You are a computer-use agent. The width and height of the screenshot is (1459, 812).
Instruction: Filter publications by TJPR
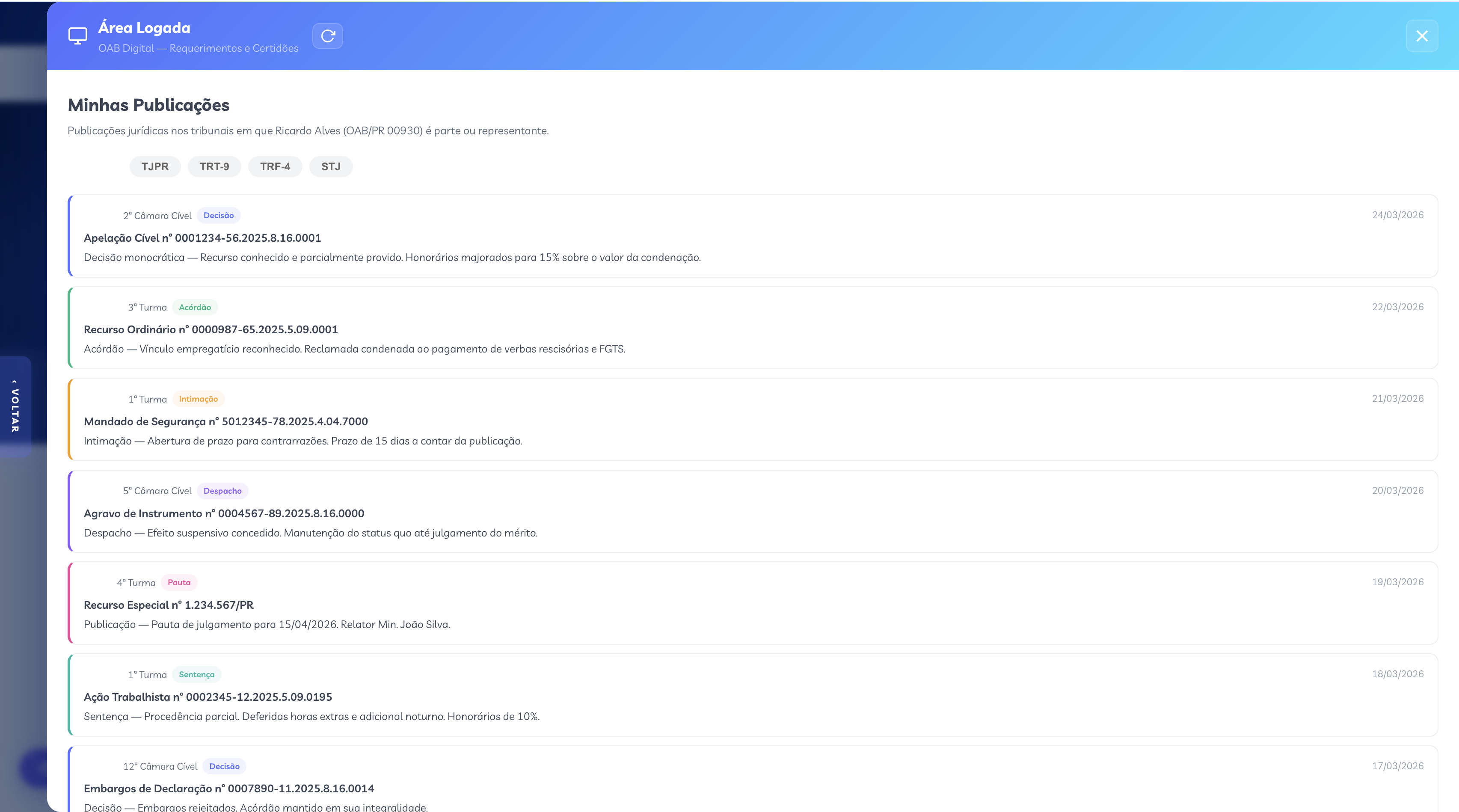point(154,166)
